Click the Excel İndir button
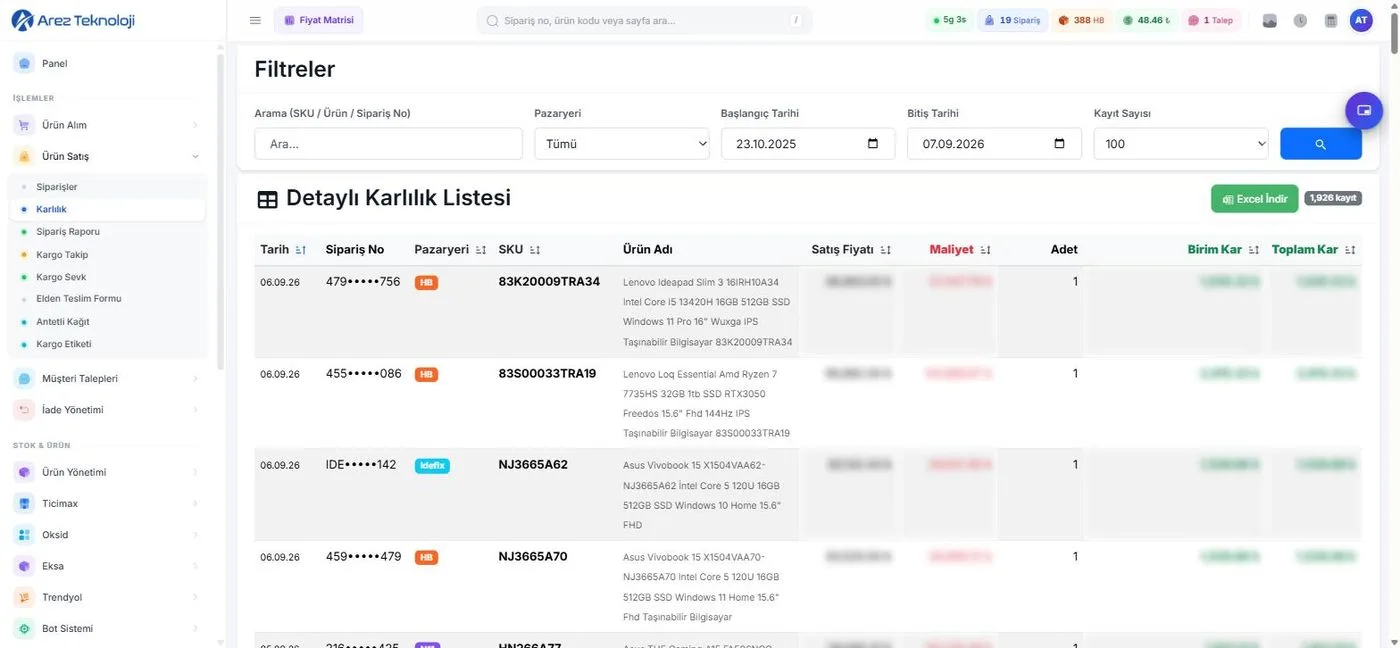Image resolution: width=1400 pixels, height=648 pixels. tap(1254, 199)
